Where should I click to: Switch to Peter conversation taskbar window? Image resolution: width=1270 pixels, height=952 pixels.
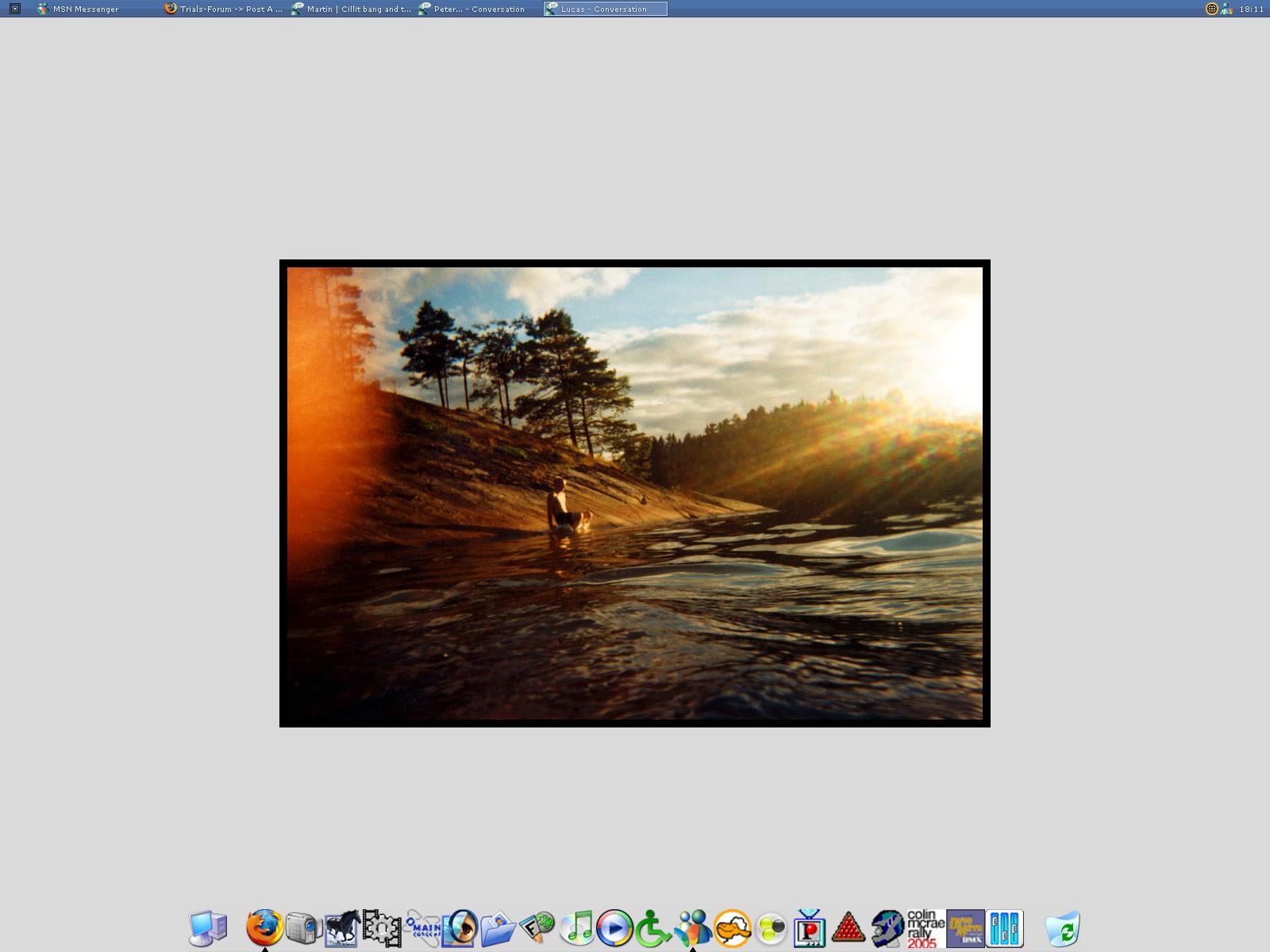[x=478, y=9]
